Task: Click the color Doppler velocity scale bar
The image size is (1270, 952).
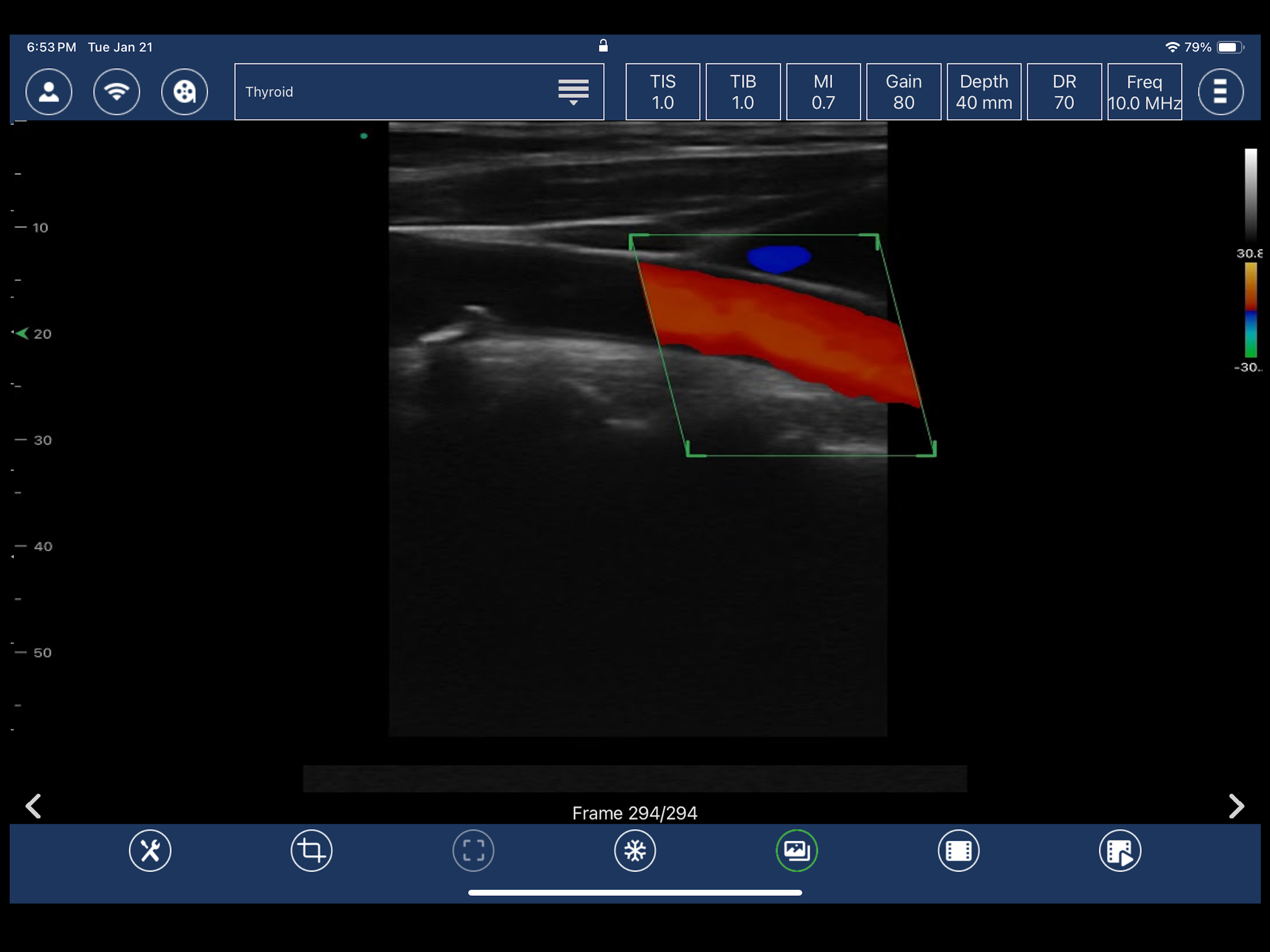Action: coord(1251,310)
